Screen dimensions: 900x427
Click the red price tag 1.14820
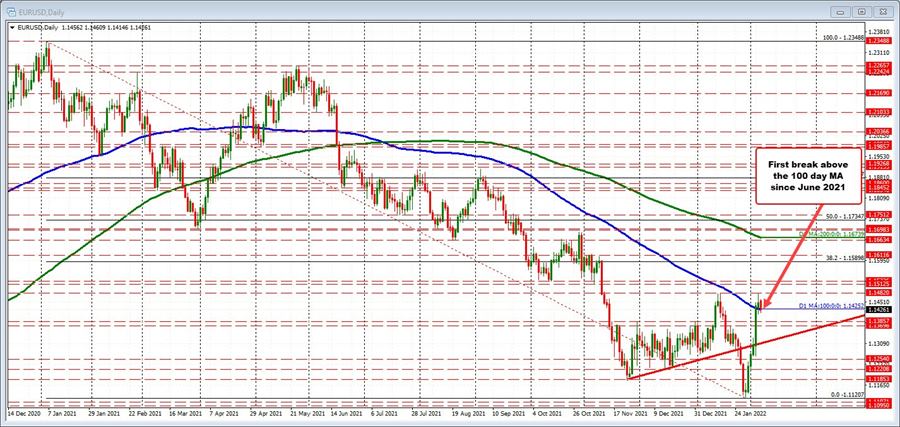click(x=878, y=292)
